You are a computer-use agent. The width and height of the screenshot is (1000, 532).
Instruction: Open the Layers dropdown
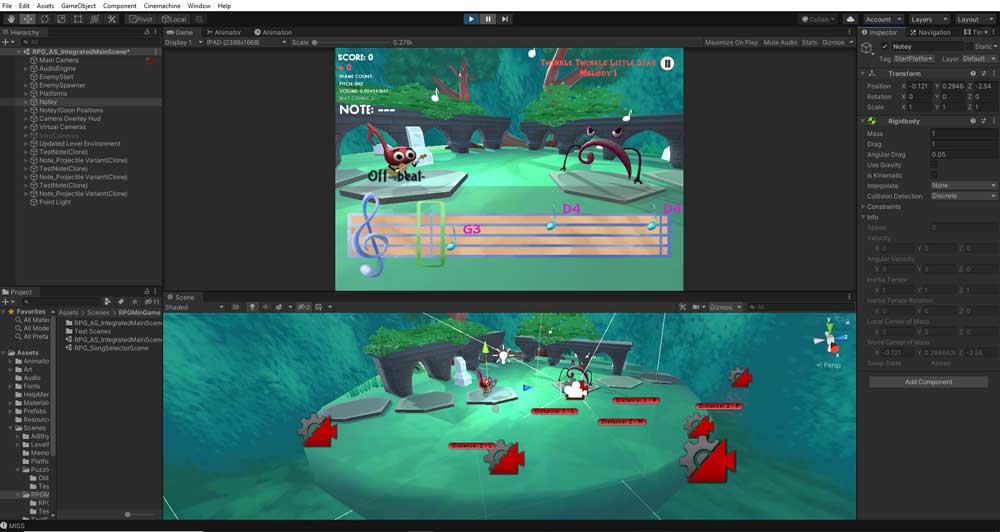click(x=928, y=19)
